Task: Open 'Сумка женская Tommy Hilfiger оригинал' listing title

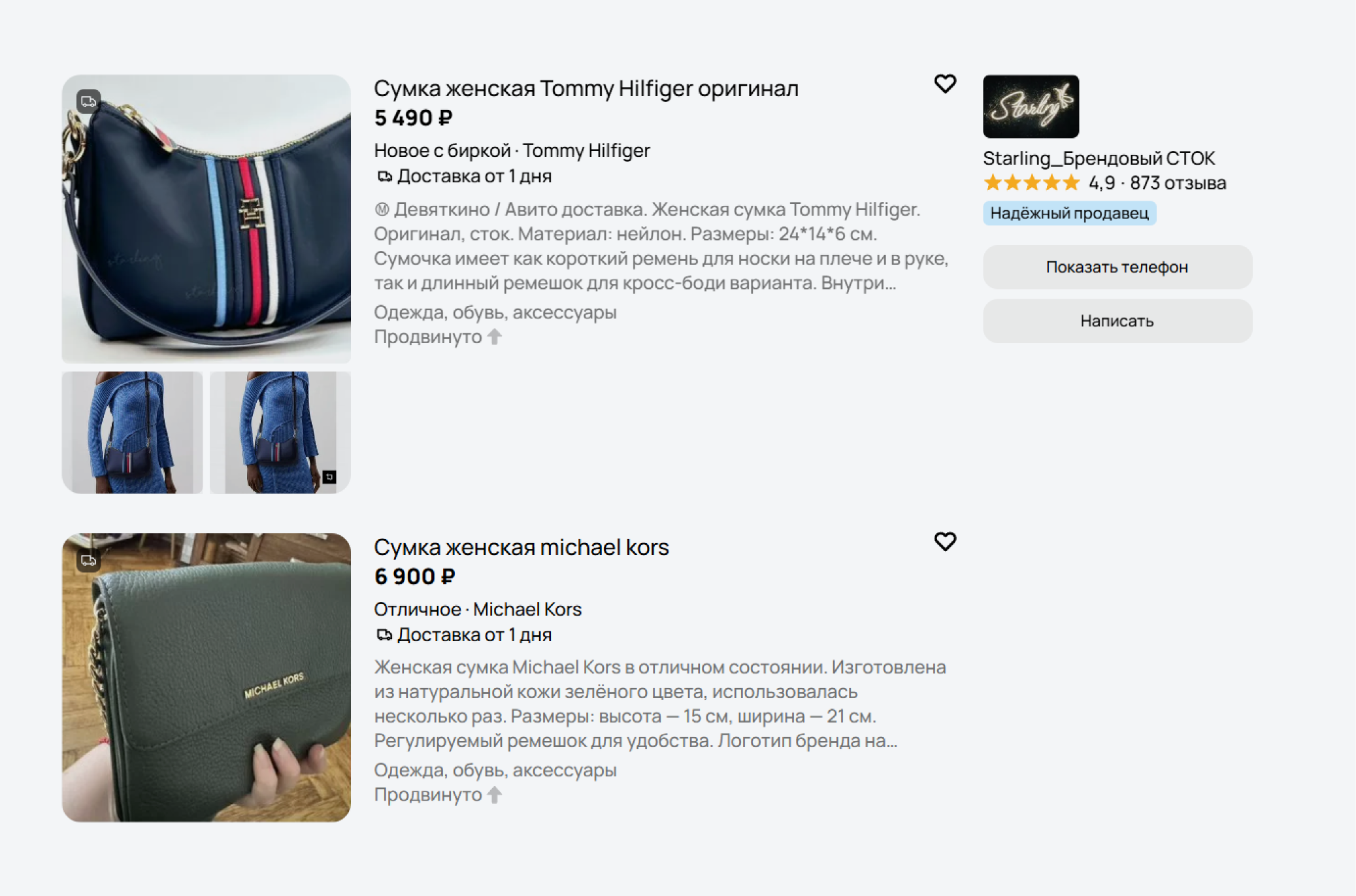Action: click(586, 88)
